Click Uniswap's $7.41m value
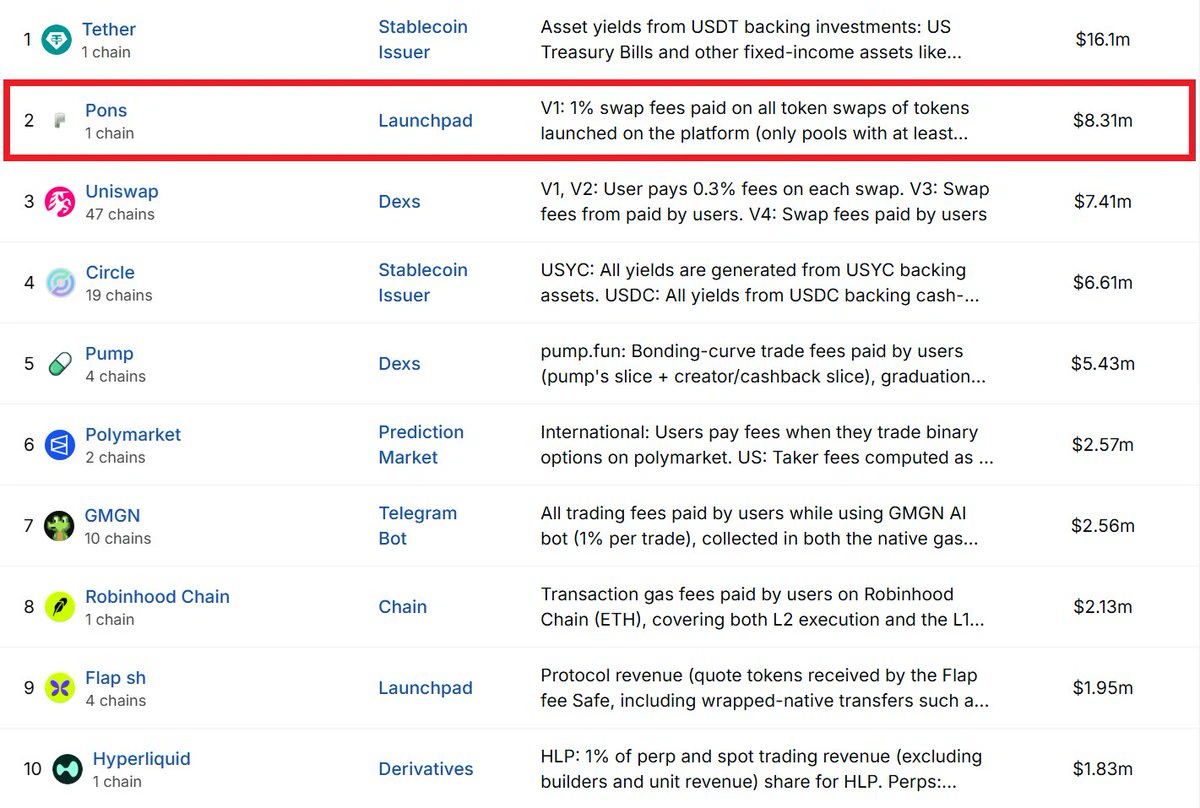The image size is (1200, 808). pos(1103,202)
